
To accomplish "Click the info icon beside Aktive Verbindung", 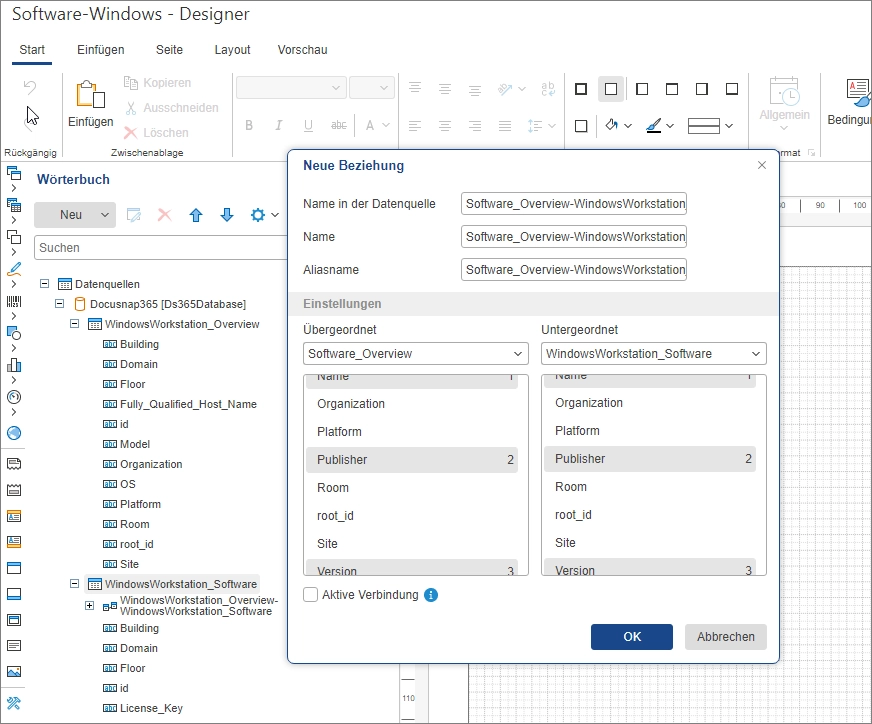I will [x=431, y=595].
